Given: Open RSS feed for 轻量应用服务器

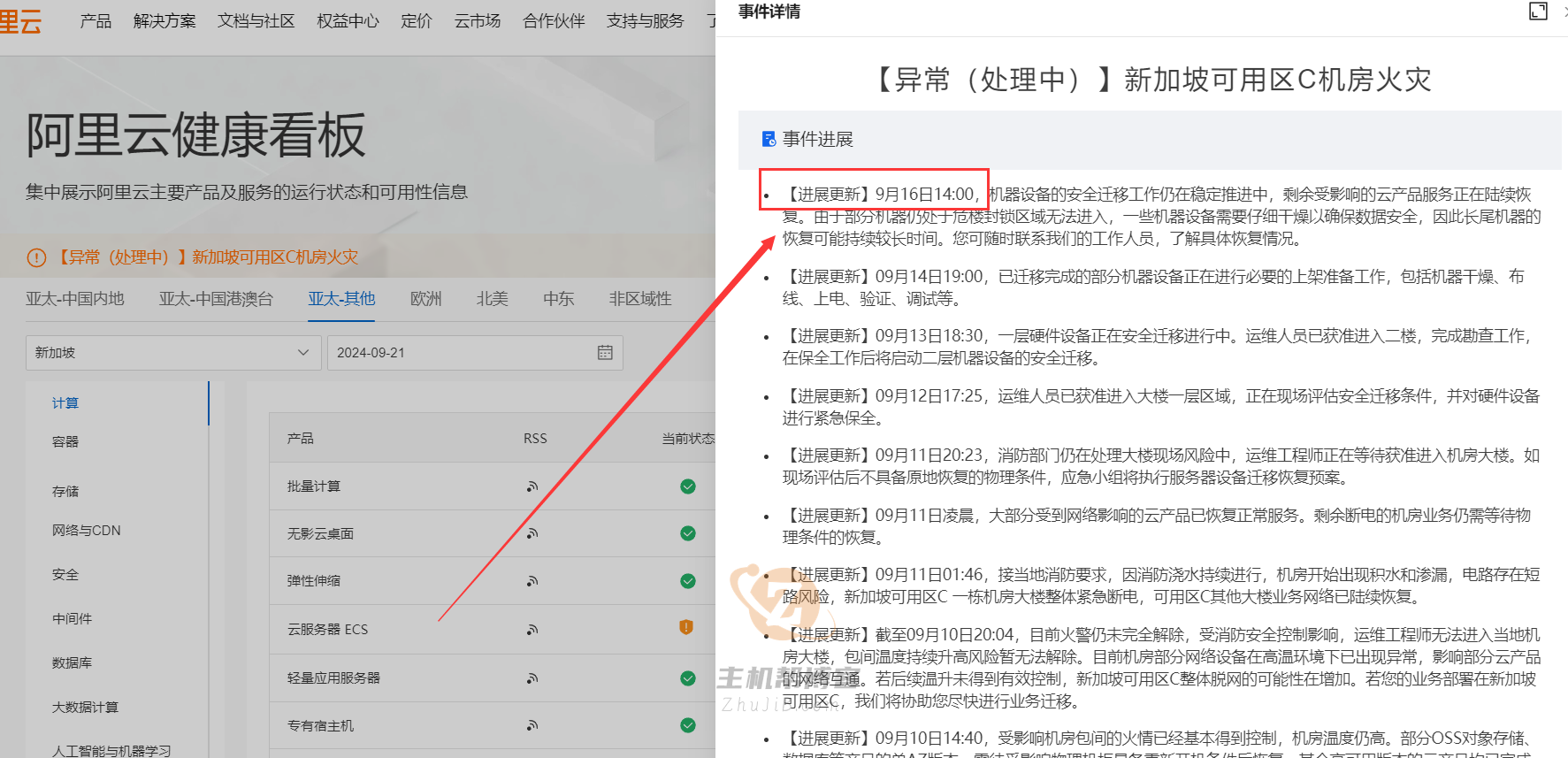Looking at the screenshot, I should click(x=532, y=678).
